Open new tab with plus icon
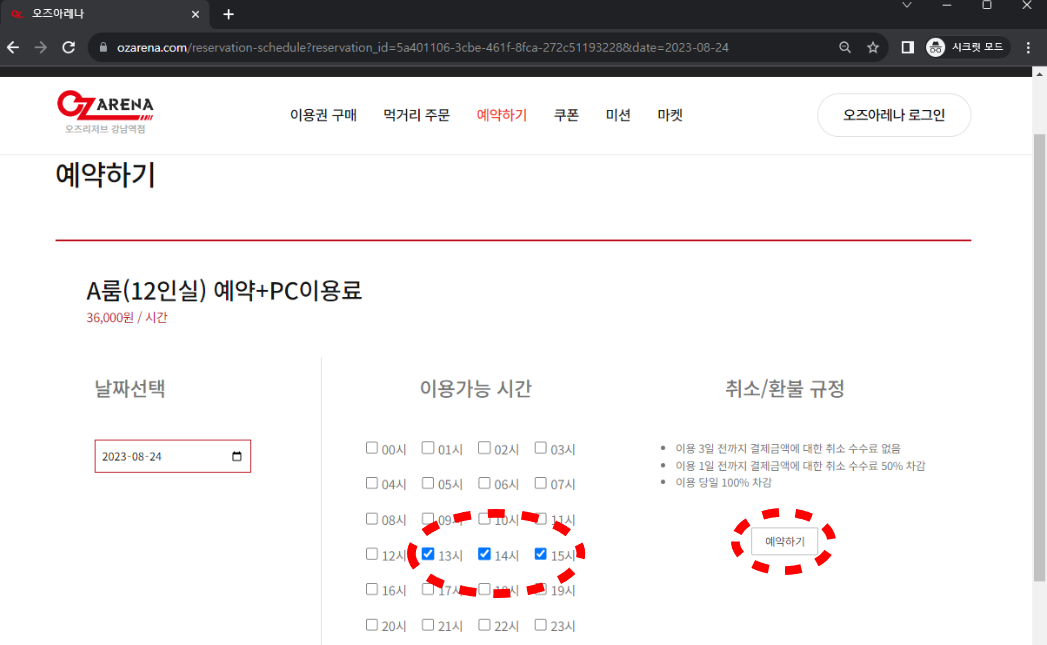 (x=228, y=14)
